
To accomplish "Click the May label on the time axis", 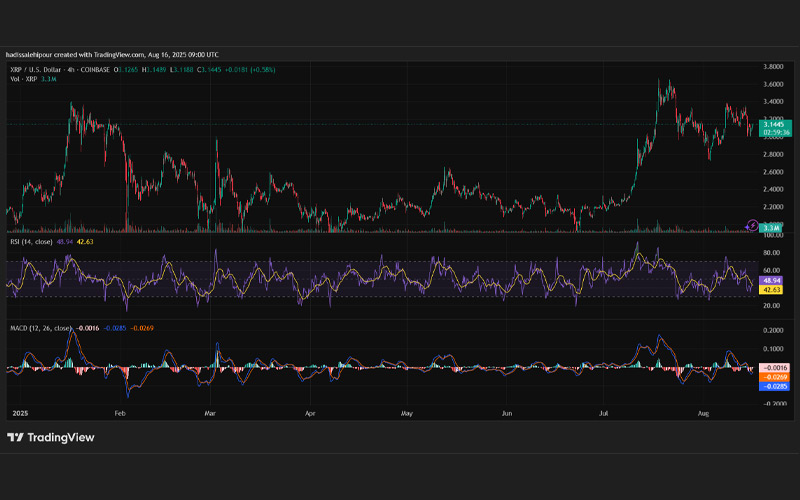I will coord(407,413).
